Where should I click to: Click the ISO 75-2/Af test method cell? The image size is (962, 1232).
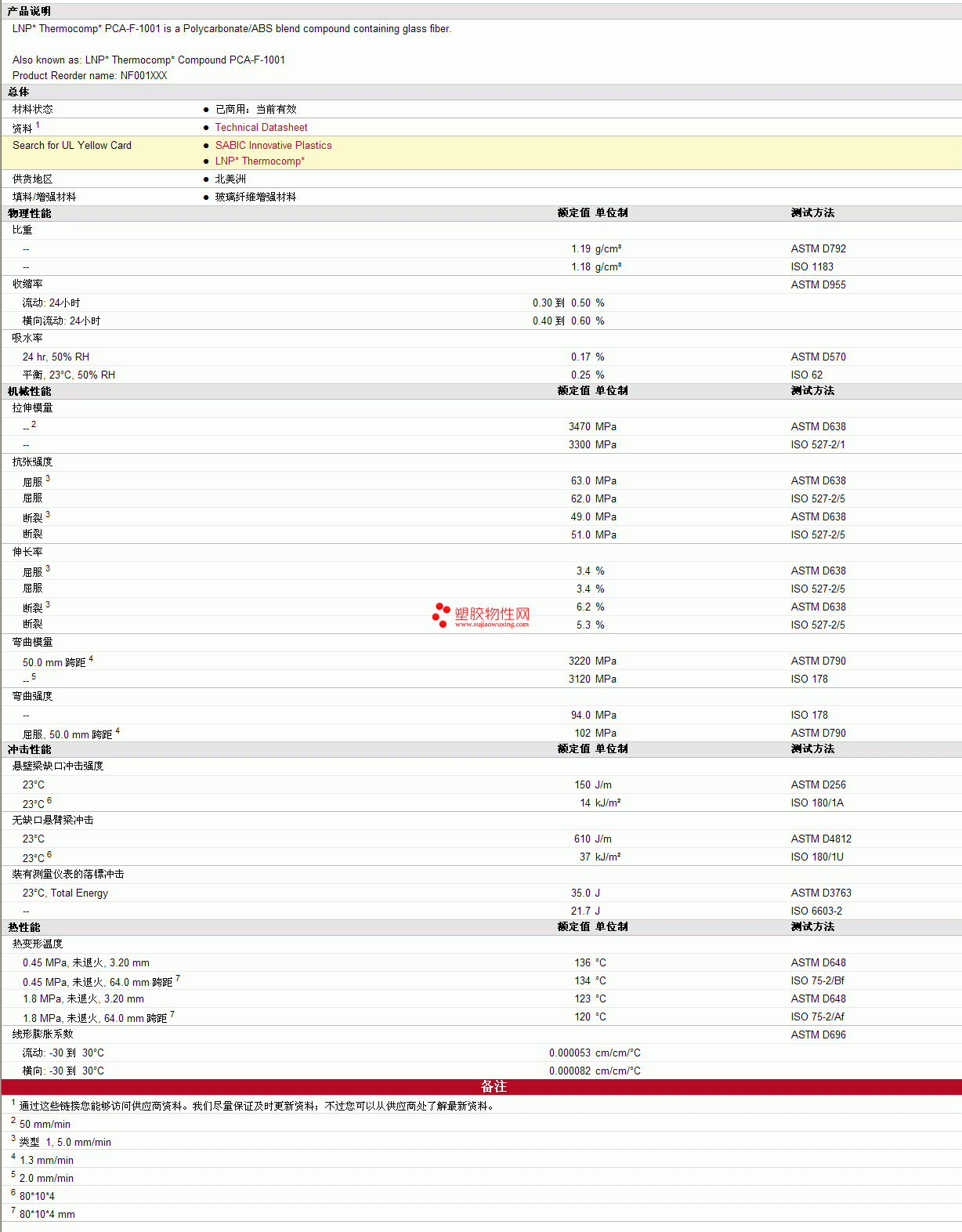tap(818, 1016)
